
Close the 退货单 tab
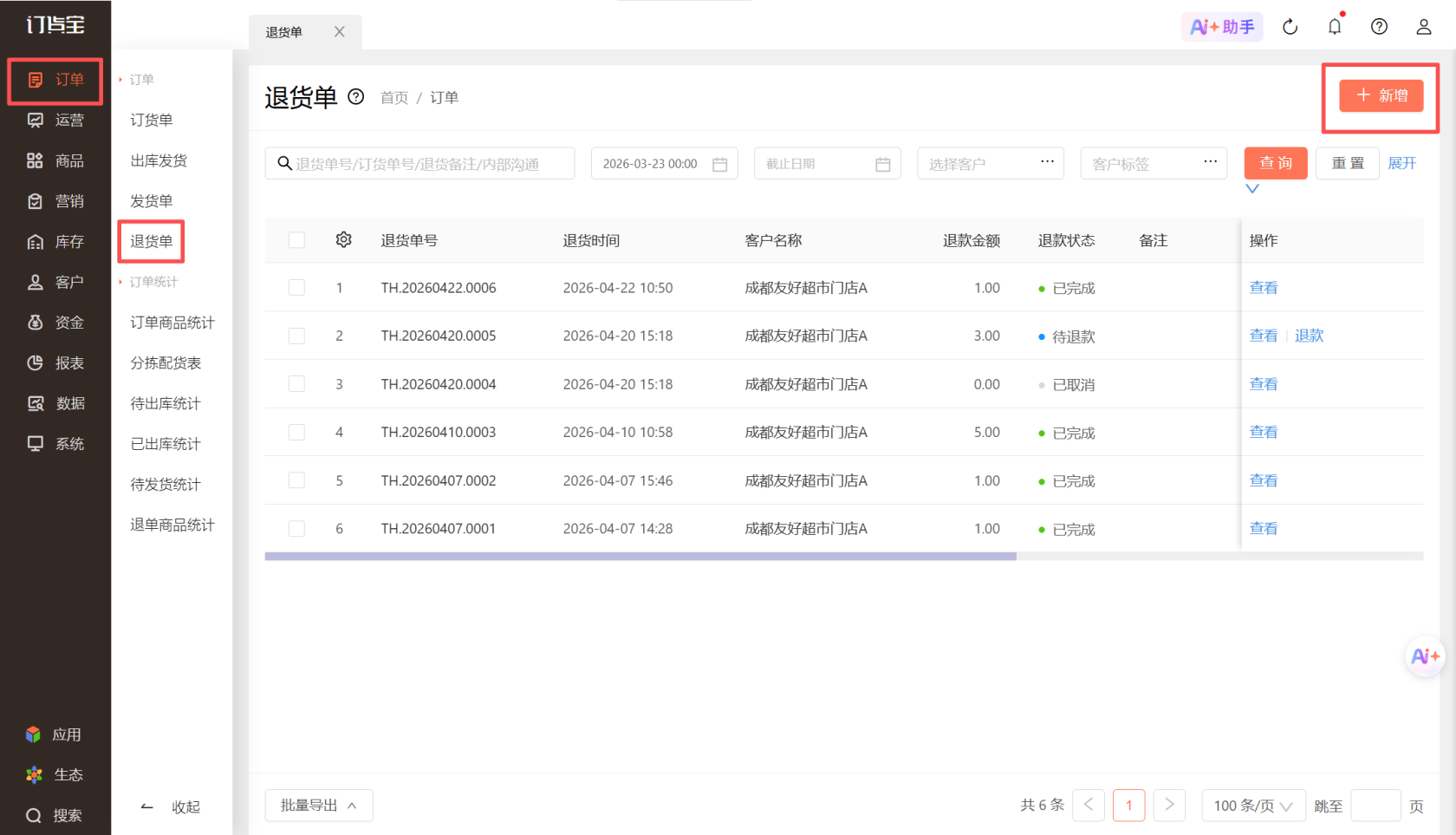(x=340, y=32)
